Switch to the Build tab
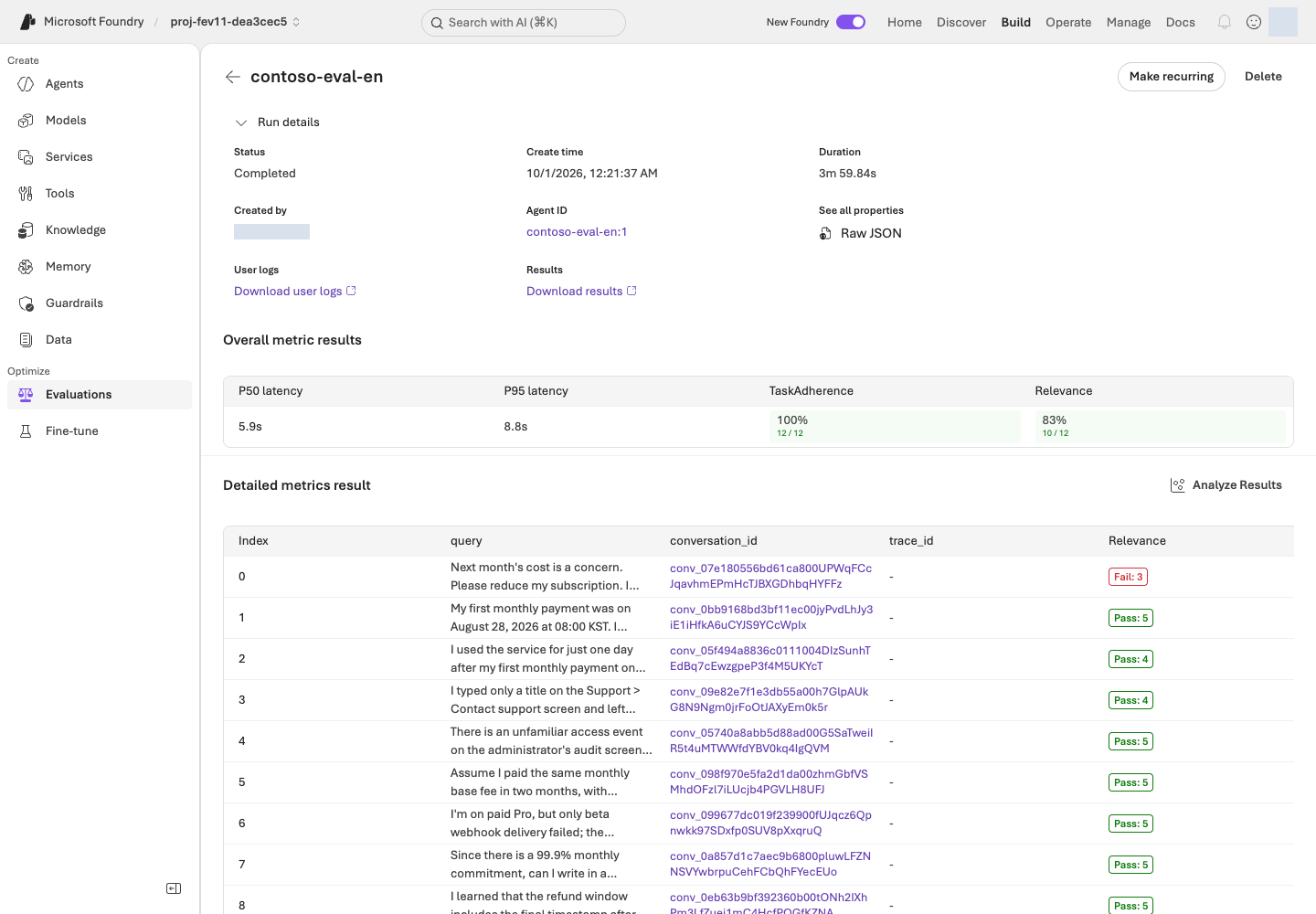 tap(1016, 22)
